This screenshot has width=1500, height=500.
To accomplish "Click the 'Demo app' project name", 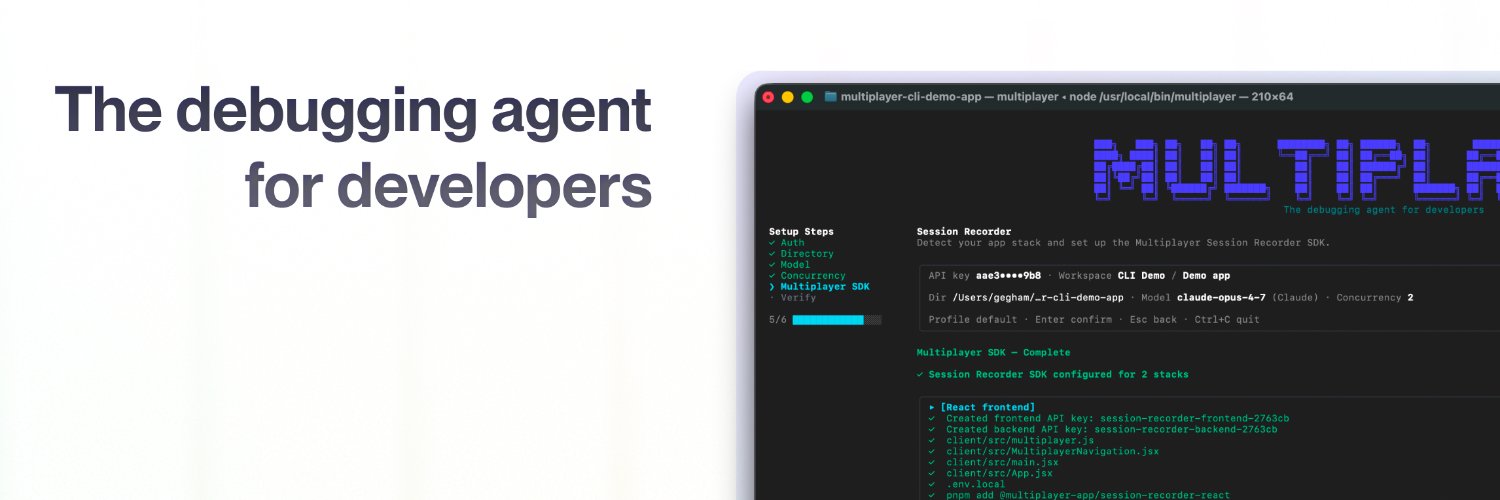I will tap(1206, 276).
